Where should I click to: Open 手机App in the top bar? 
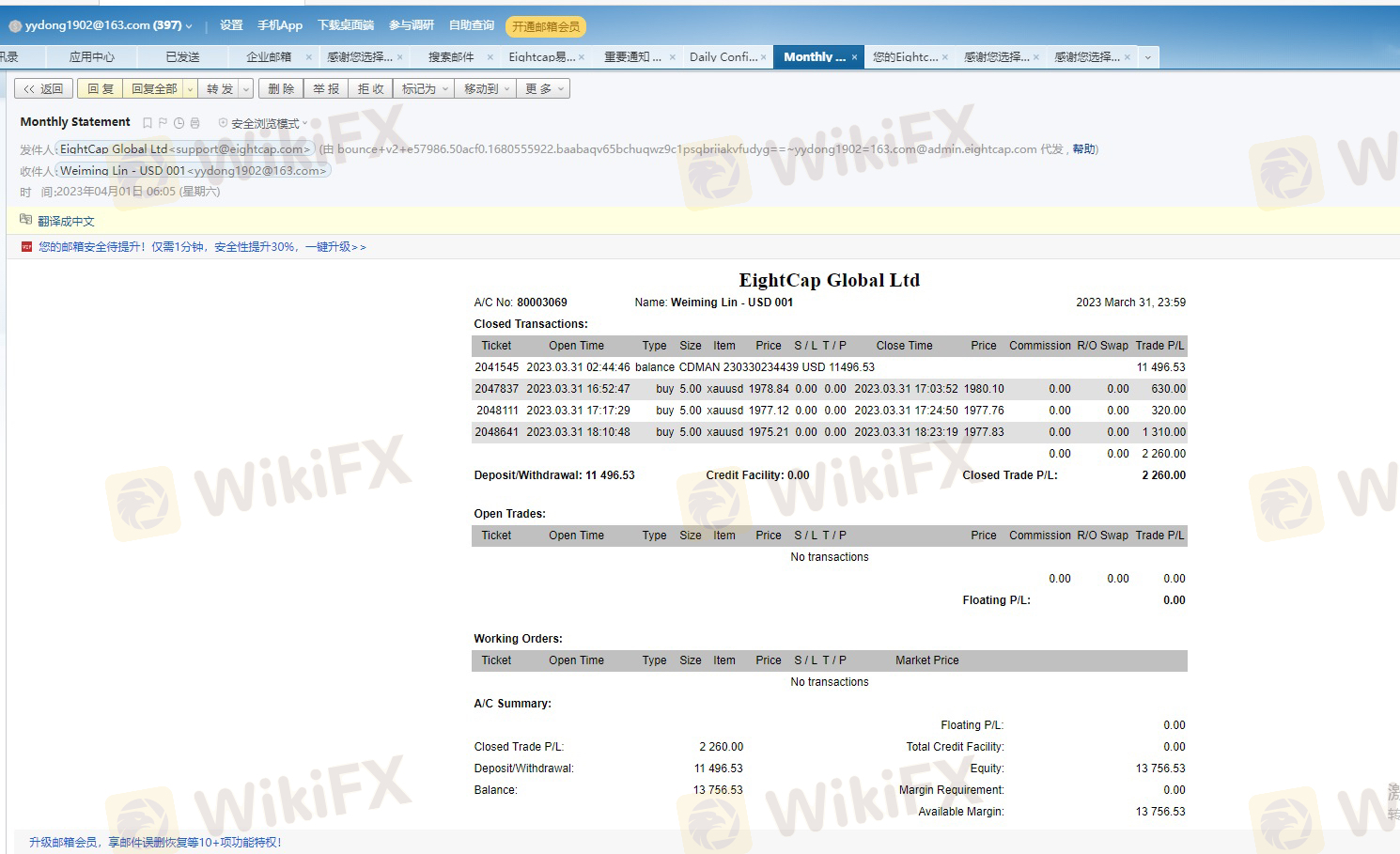pyautogui.click(x=280, y=26)
